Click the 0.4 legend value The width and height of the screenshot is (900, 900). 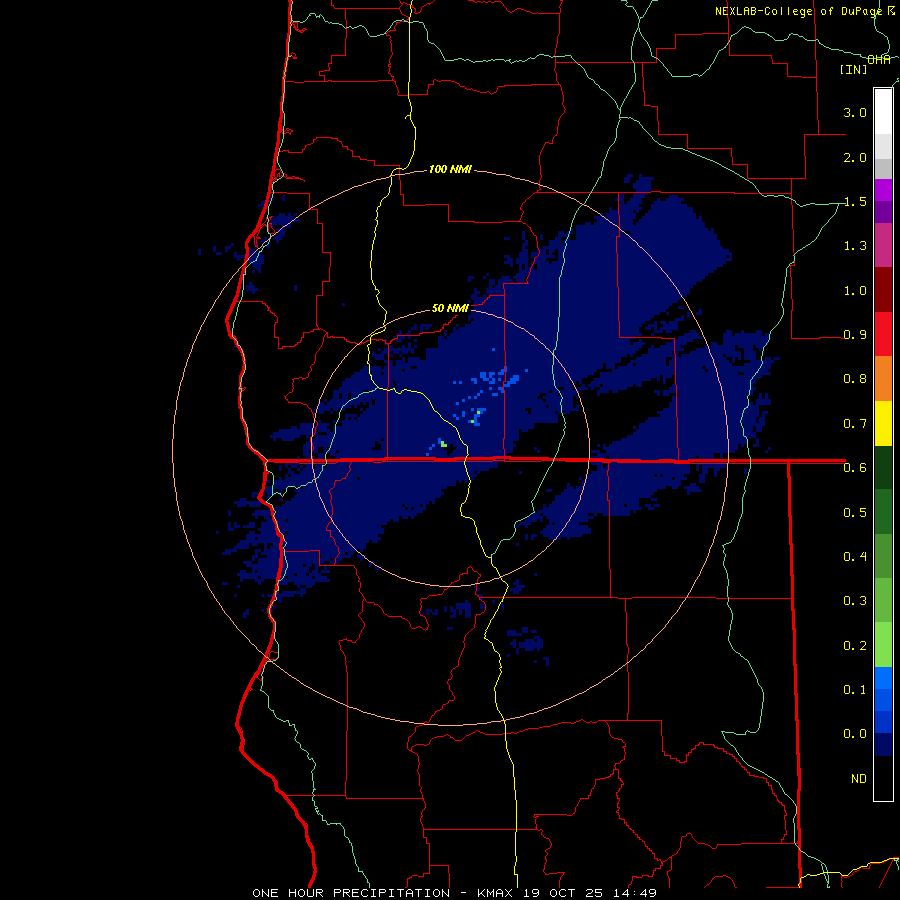coord(855,556)
